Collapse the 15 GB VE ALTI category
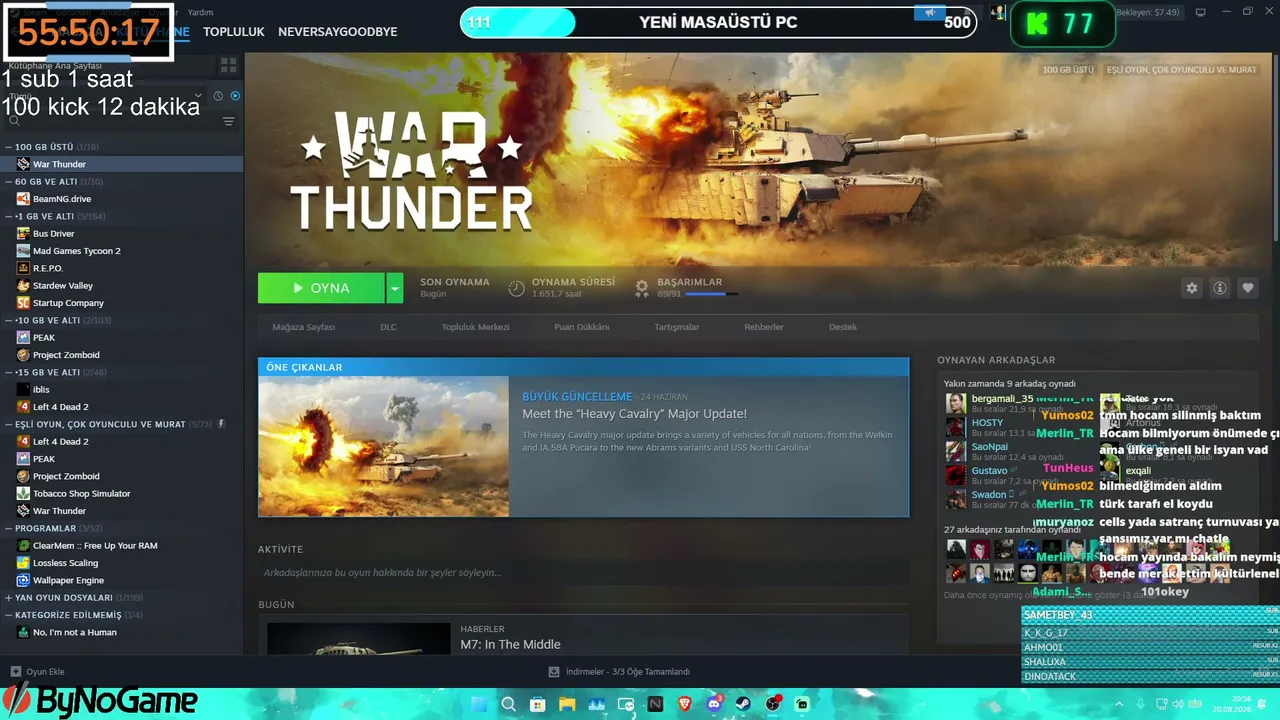The width and height of the screenshot is (1280, 720). [x=8, y=372]
